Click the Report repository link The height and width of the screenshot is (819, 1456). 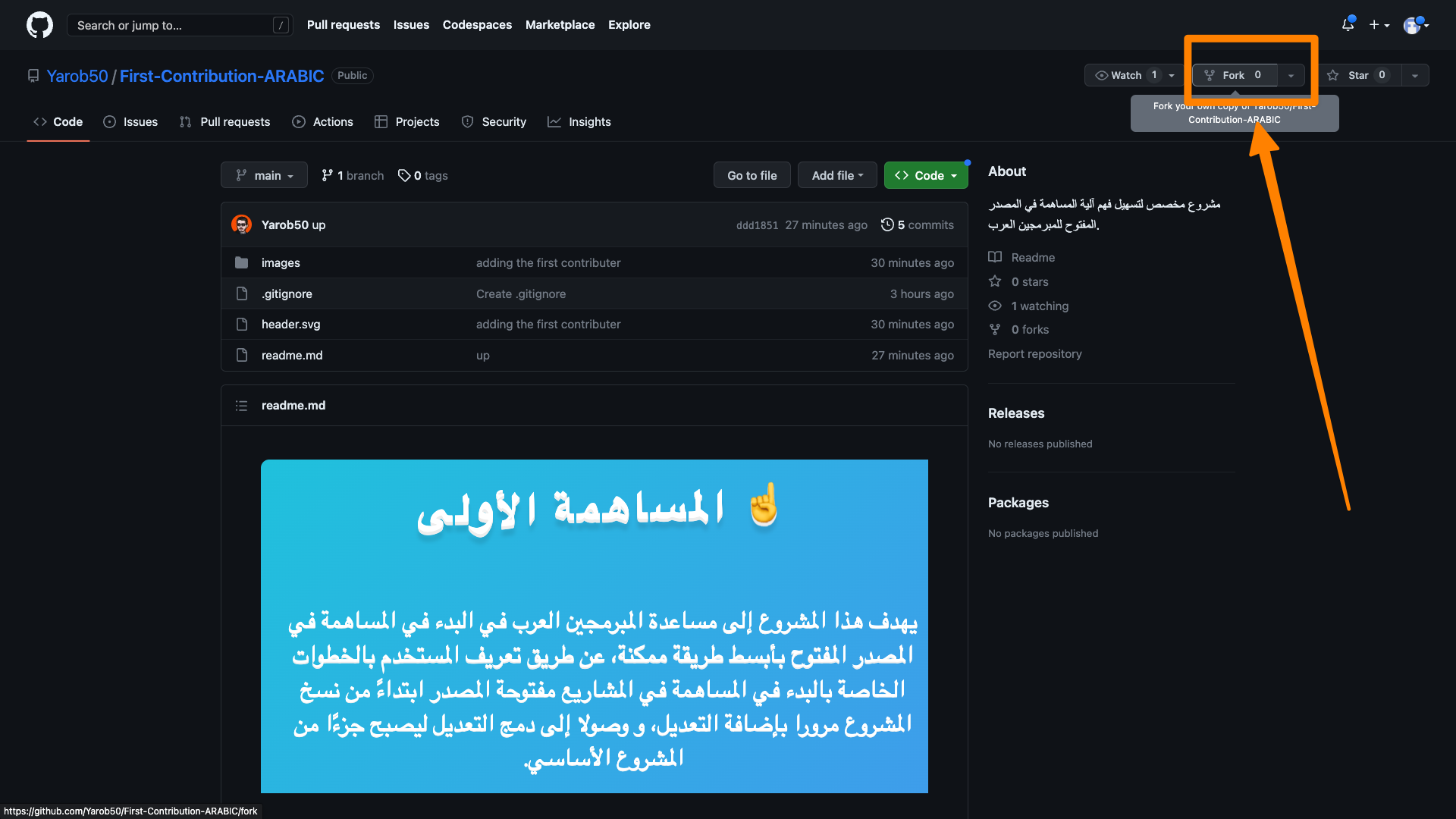point(1034,354)
